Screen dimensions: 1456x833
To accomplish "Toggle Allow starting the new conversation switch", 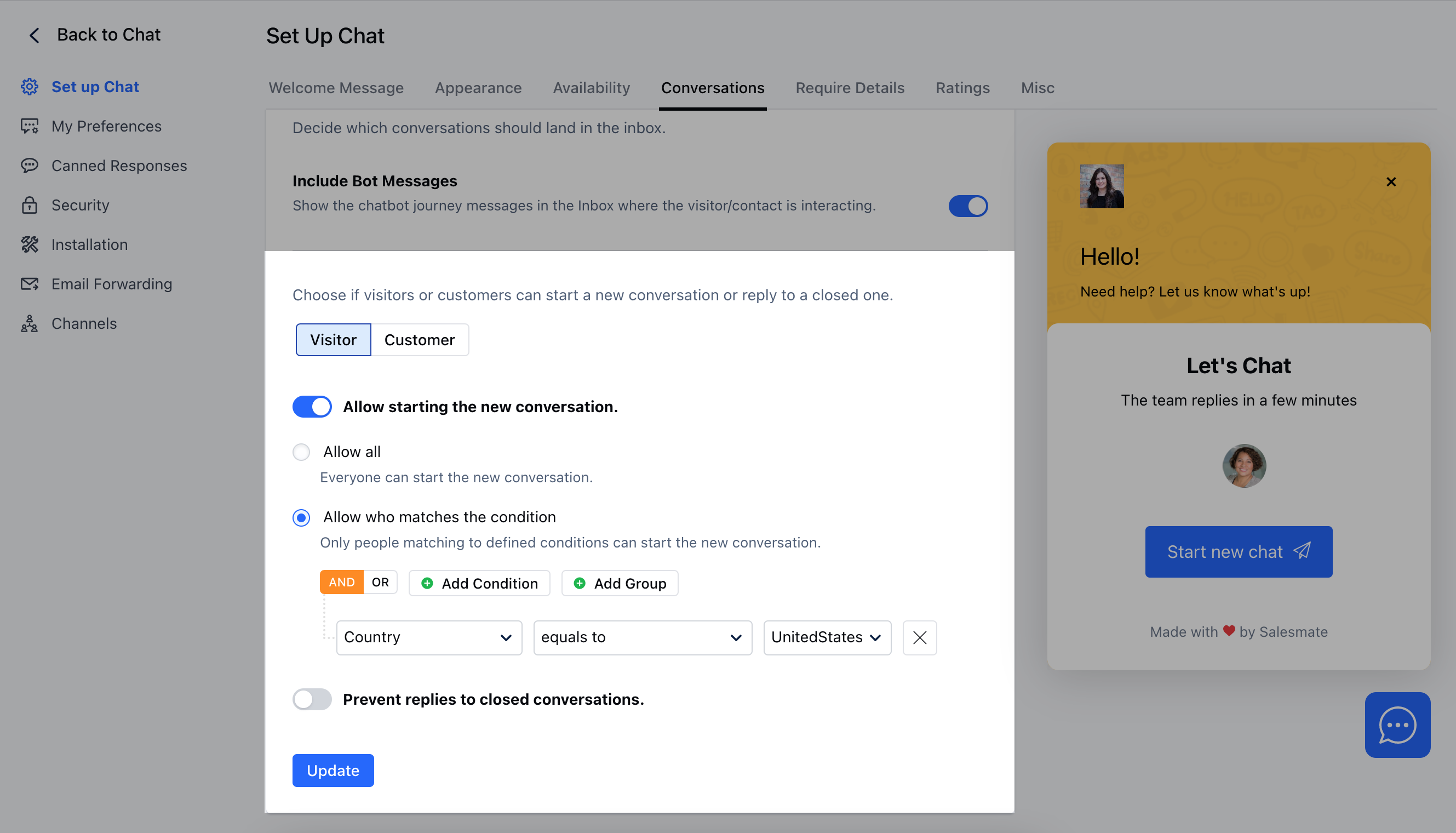I will pos(312,407).
